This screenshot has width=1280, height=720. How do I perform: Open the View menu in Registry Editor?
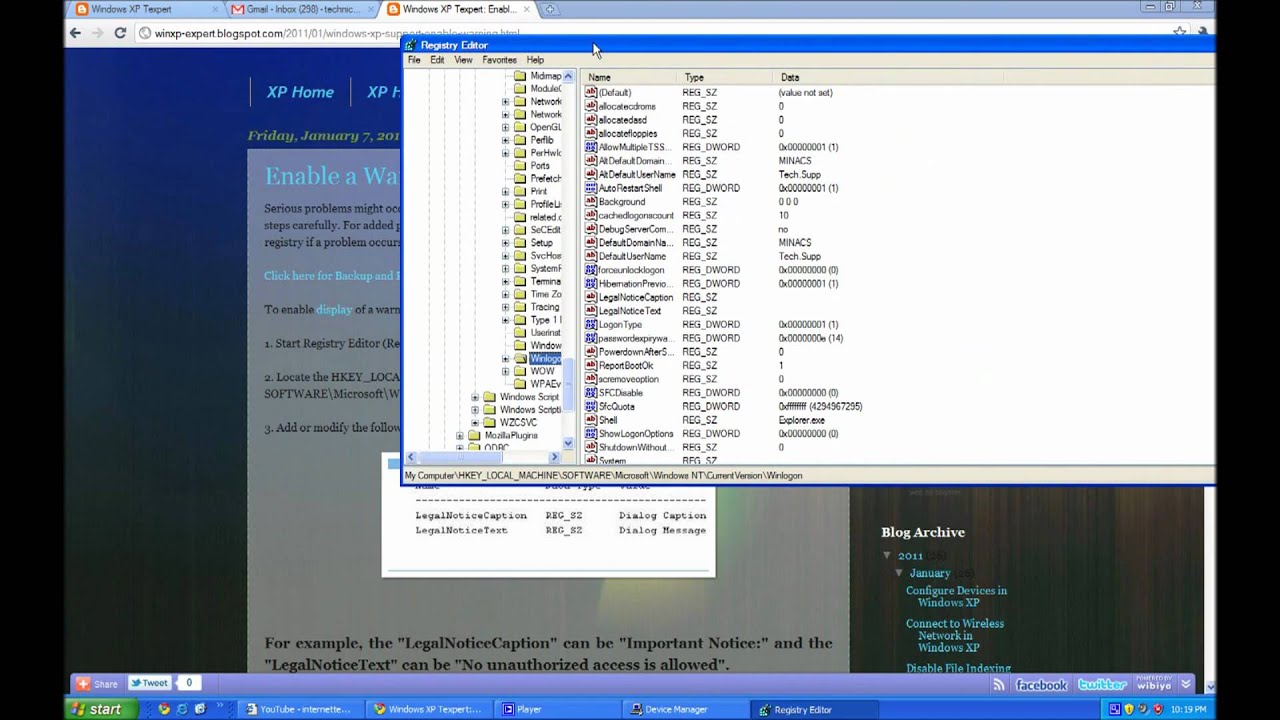[x=463, y=60]
